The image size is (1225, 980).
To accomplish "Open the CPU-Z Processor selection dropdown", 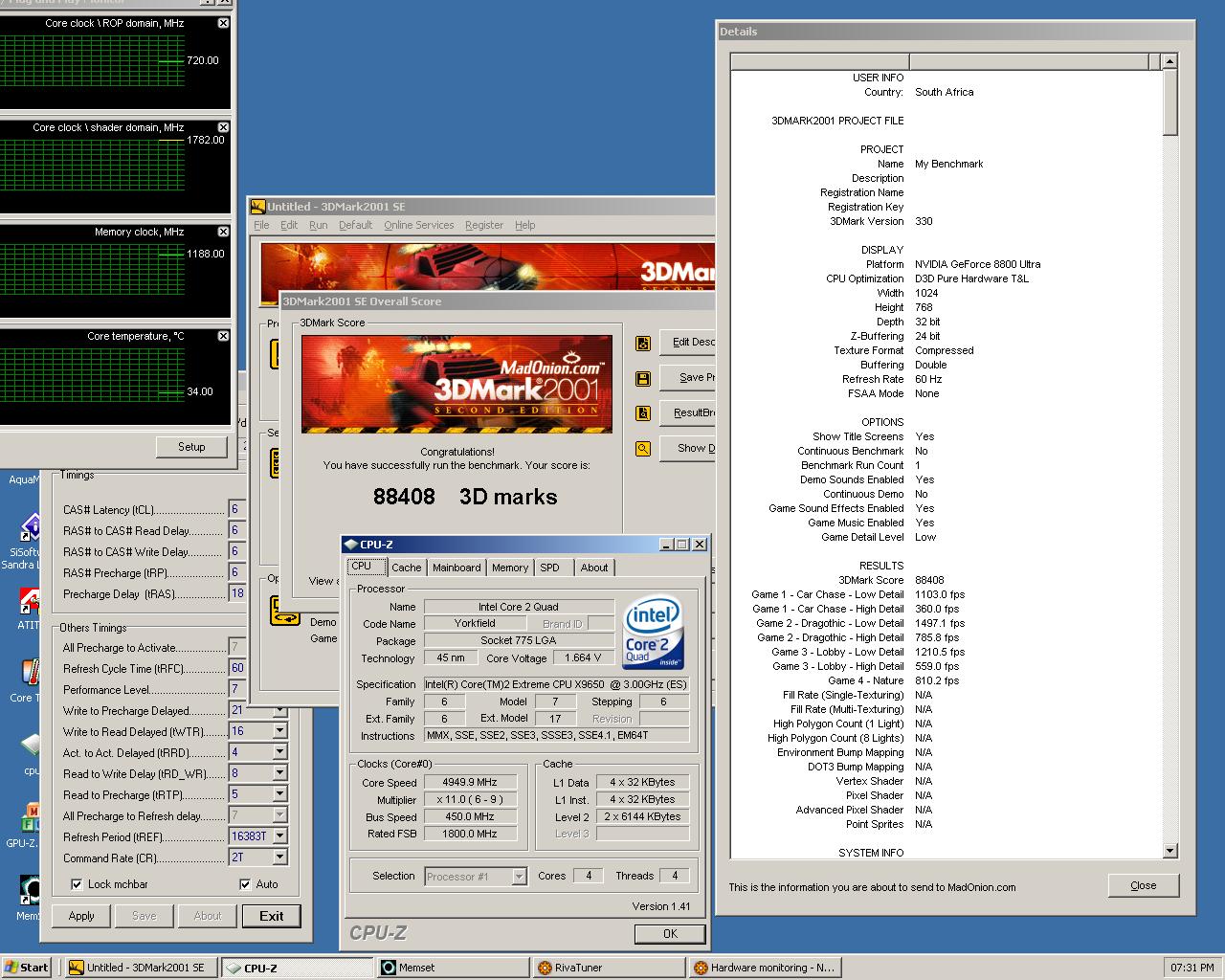I will 519,877.
